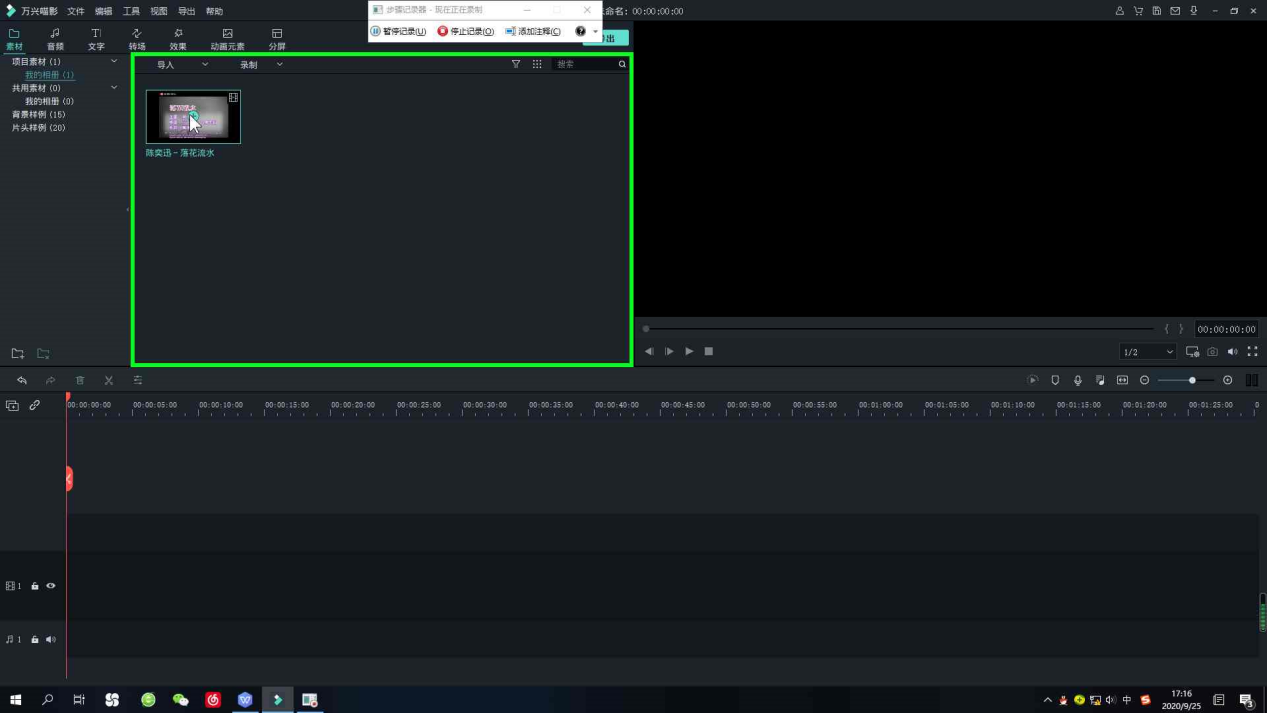Viewport: 1267px width, 713px height.
Task: Open the 1/2 preview quality dropdown
Action: tap(1147, 352)
